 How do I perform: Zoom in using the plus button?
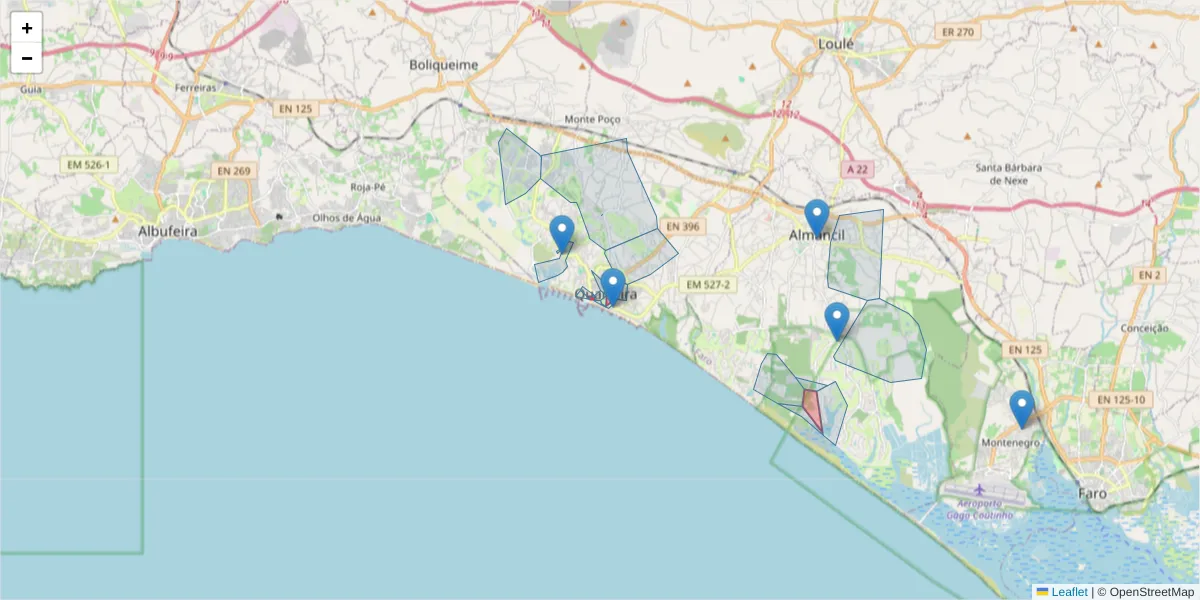point(26,27)
